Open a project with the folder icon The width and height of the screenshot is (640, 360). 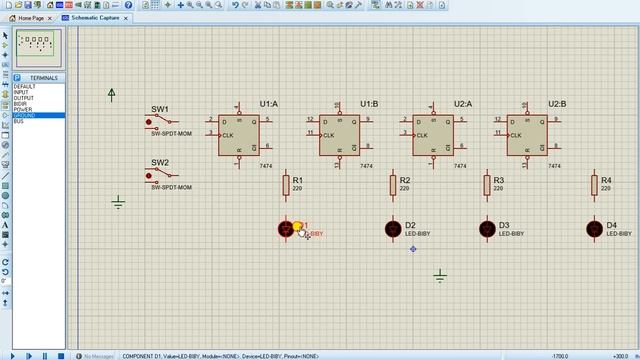click(18, 5)
